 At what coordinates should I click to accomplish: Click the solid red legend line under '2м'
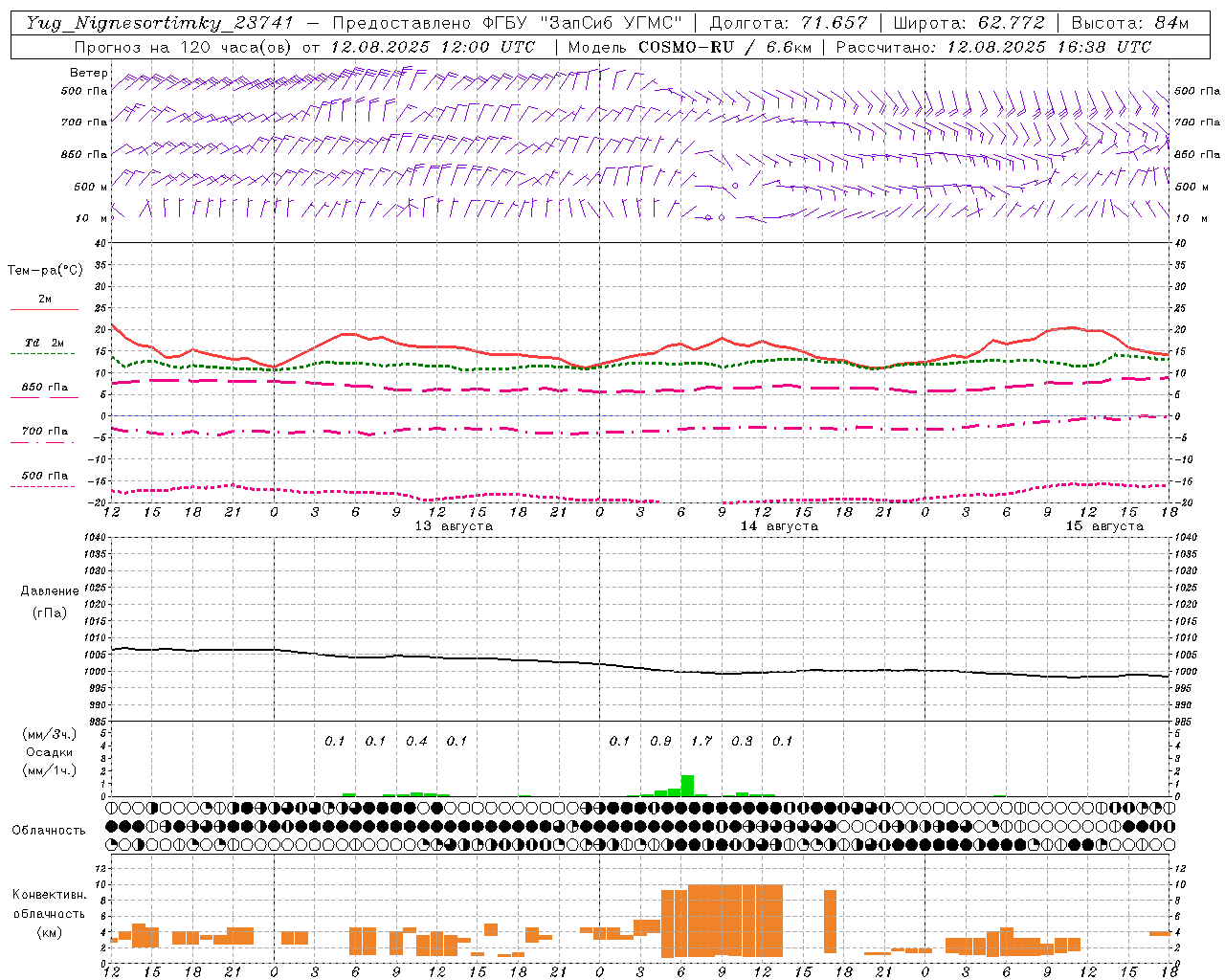(x=44, y=310)
